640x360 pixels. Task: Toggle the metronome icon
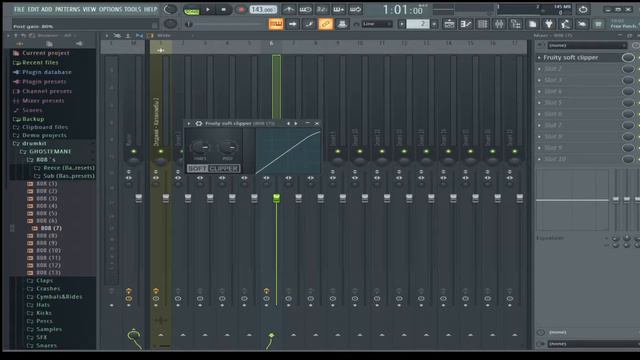[x=289, y=9]
